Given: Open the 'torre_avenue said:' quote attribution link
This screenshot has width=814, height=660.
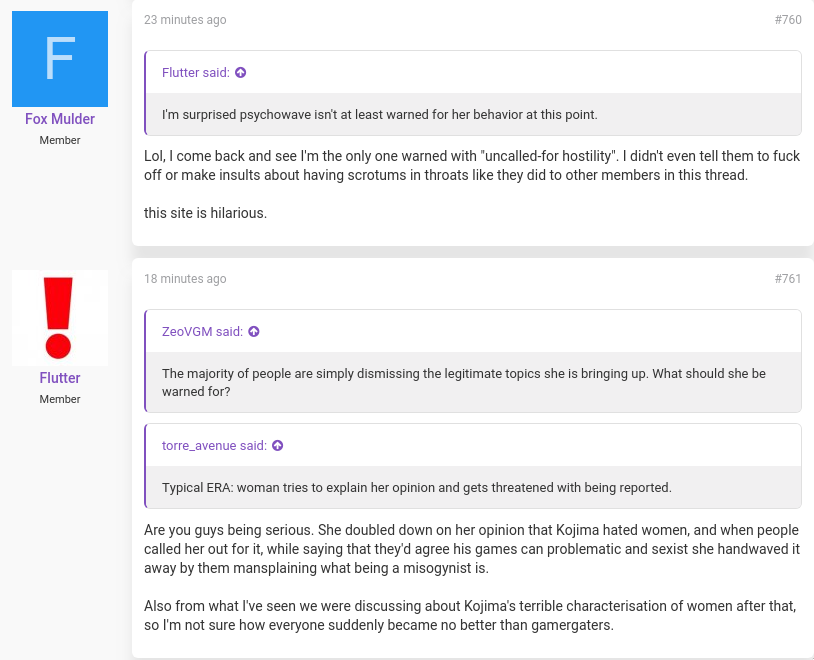Looking at the screenshot, I should [214, 446].
